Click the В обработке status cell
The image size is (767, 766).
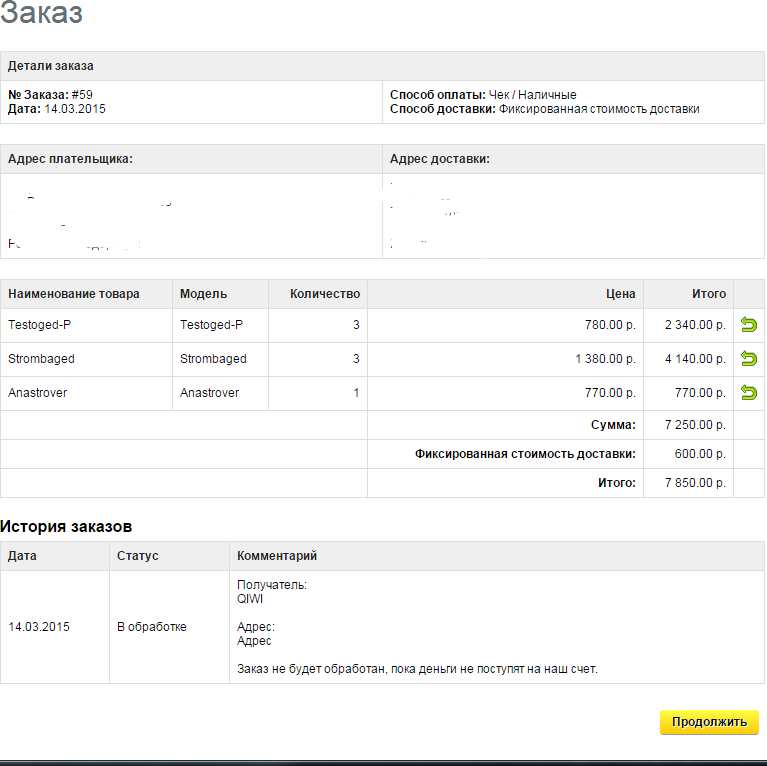151,627
